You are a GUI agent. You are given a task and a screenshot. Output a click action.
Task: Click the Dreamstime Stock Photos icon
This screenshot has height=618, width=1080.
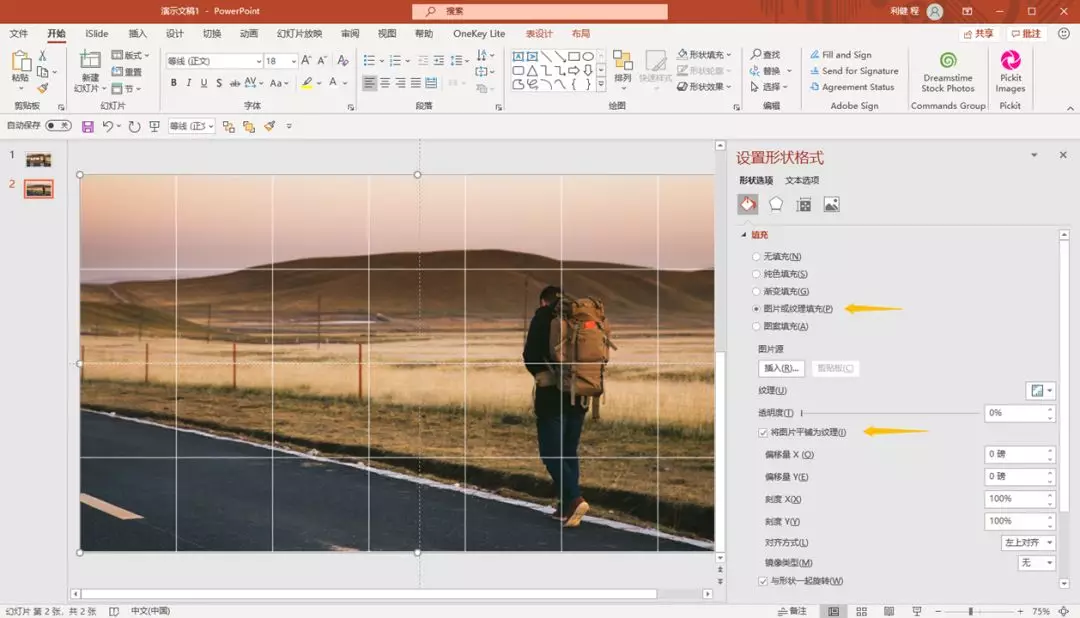coord(947,61)
